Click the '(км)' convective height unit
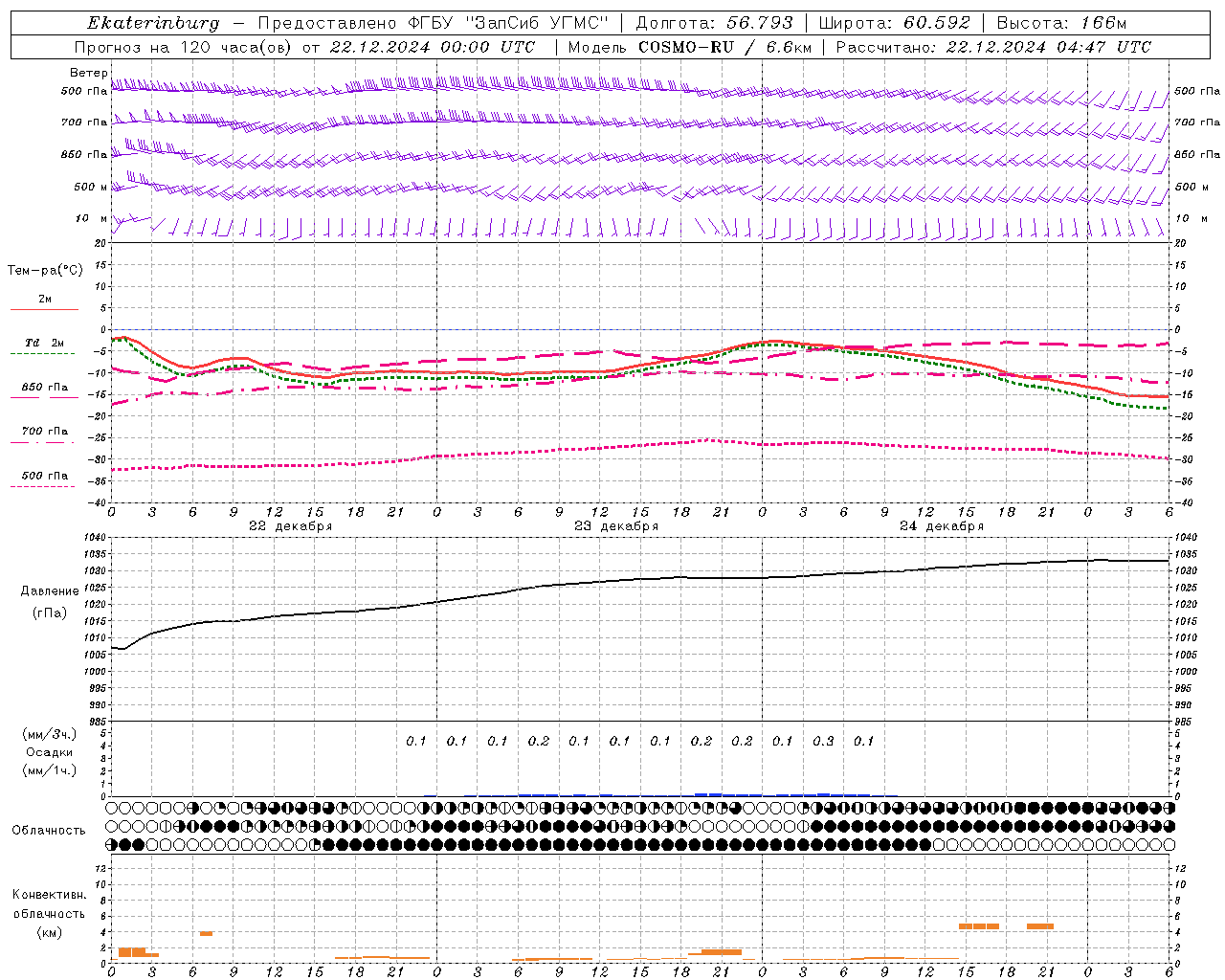The width and height of the screenshot is (1225, 980). point(49,932)
